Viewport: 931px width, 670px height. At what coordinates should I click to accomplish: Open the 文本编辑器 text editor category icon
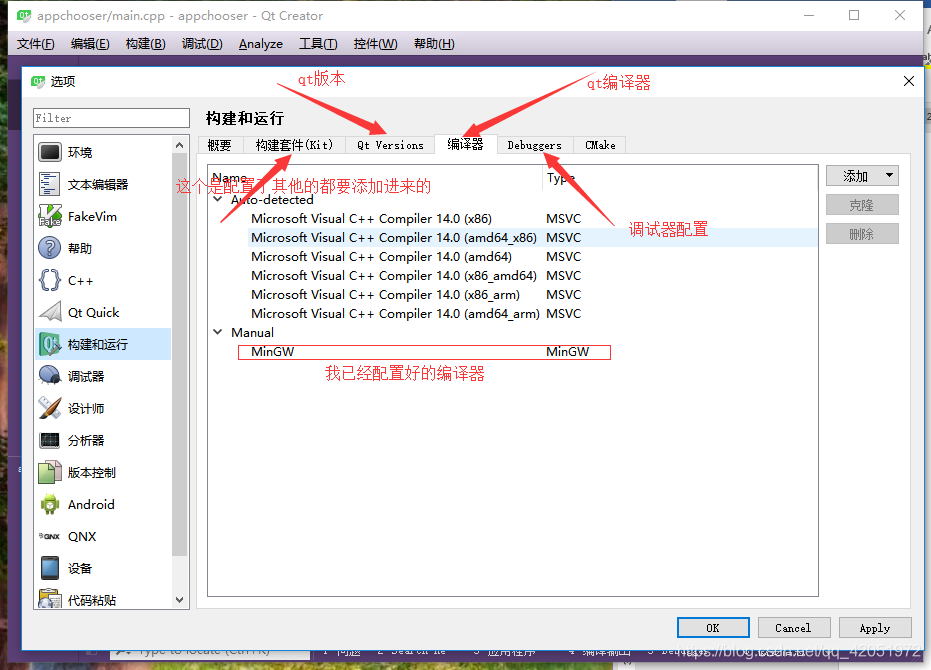50,184
